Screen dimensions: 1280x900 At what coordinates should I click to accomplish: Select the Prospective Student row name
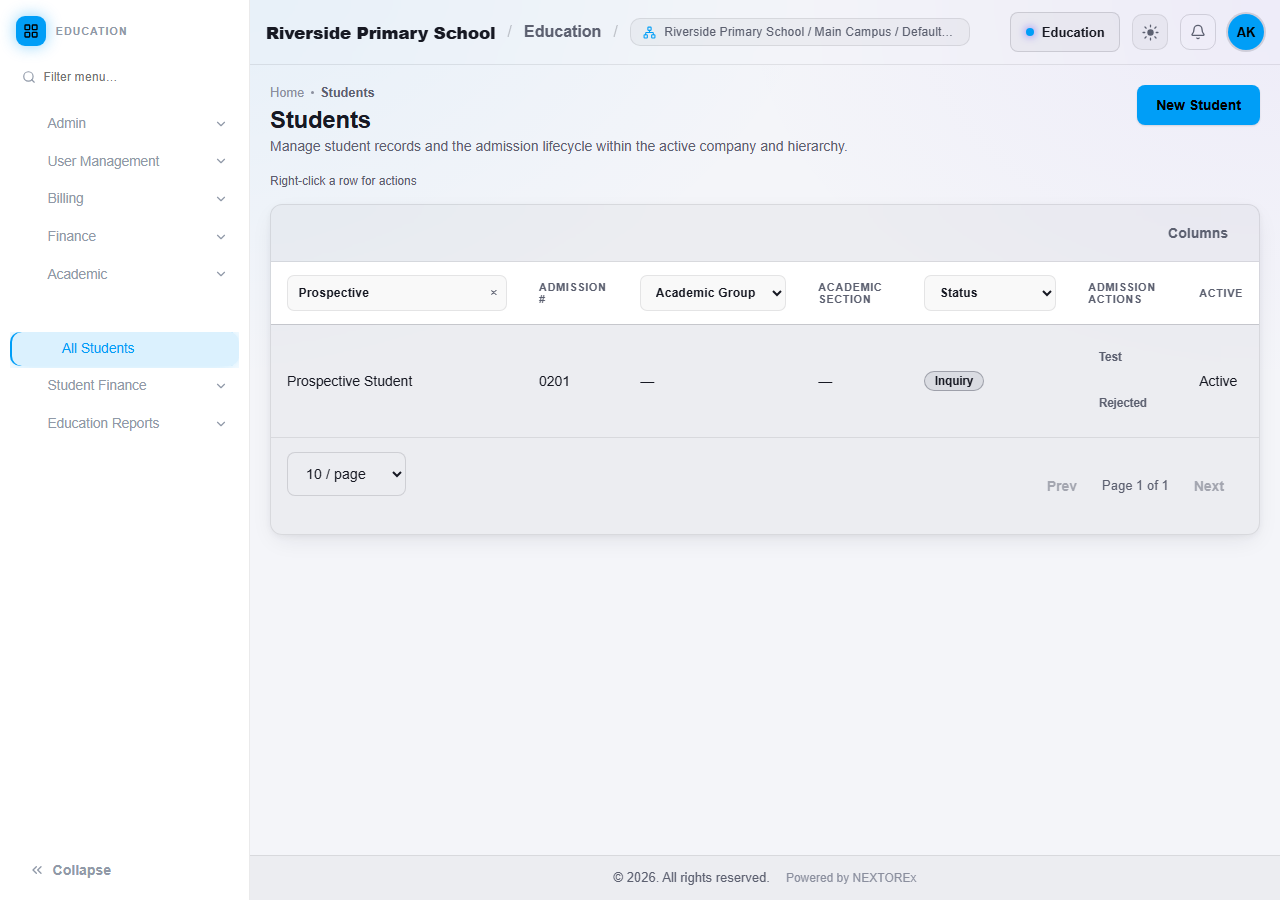pos(350,381)
